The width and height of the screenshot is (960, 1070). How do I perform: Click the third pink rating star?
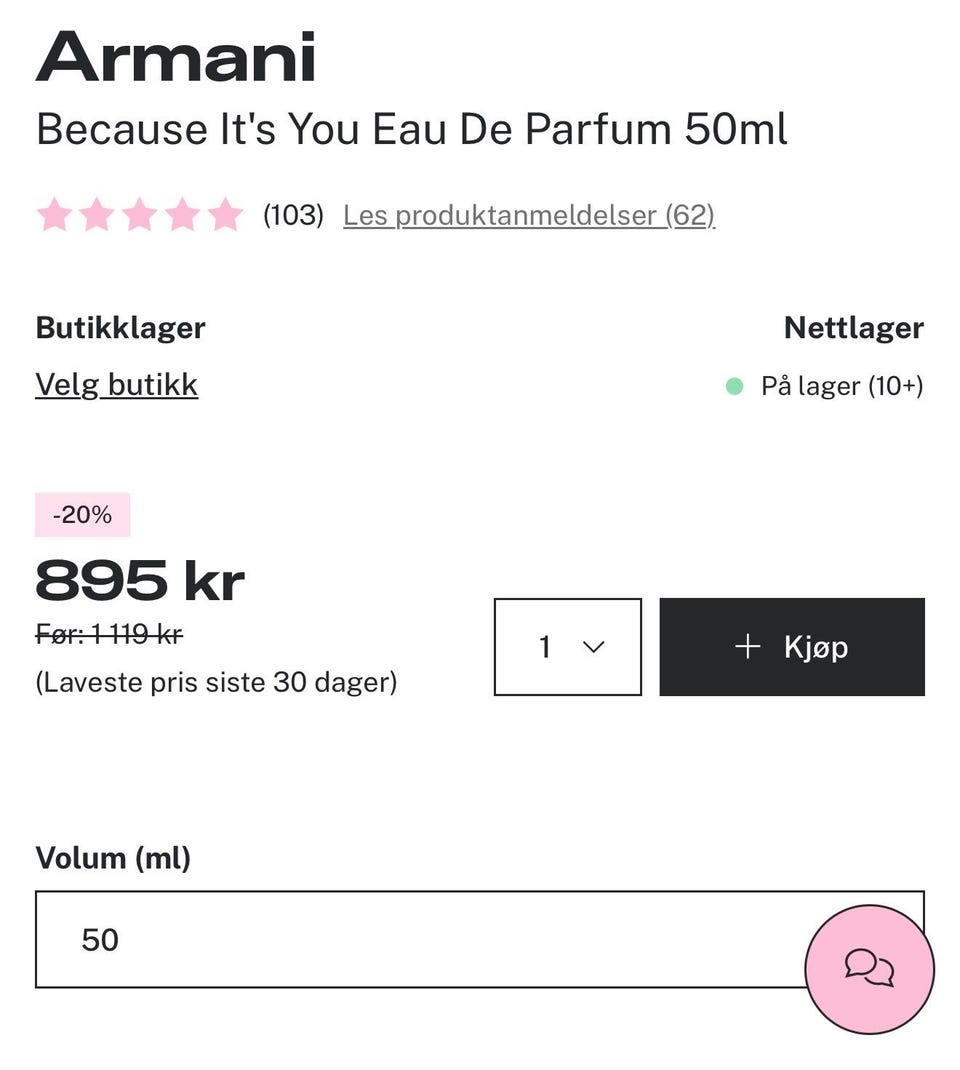(140, 214)
